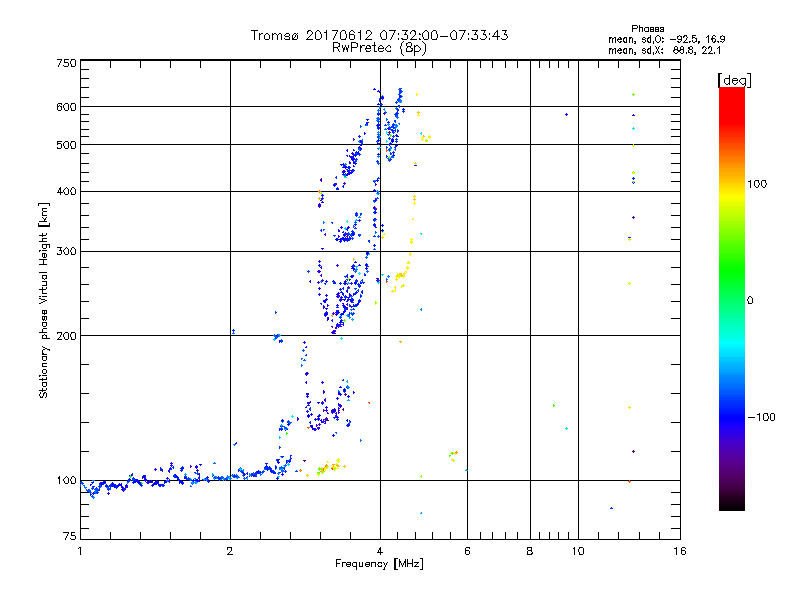800x600 pixels.
Task: Click the 200 tick on the height axis
Action: tap(66, 336)
